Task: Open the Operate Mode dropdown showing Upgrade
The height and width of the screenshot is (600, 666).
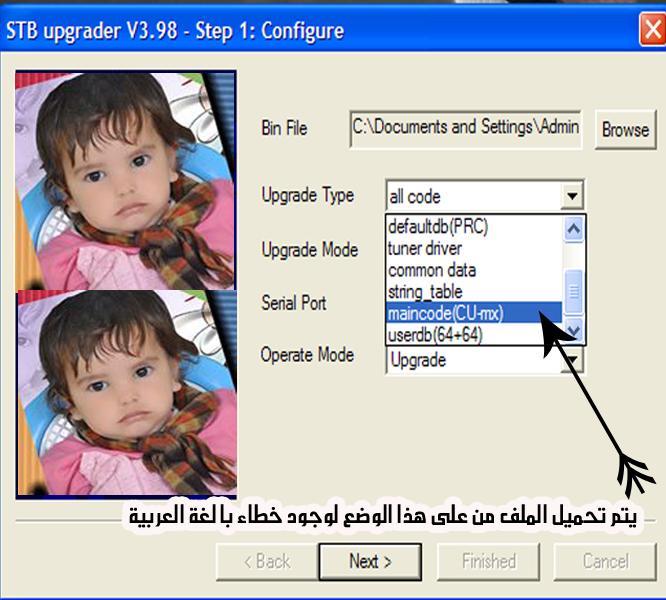Action: click(485, 360)
